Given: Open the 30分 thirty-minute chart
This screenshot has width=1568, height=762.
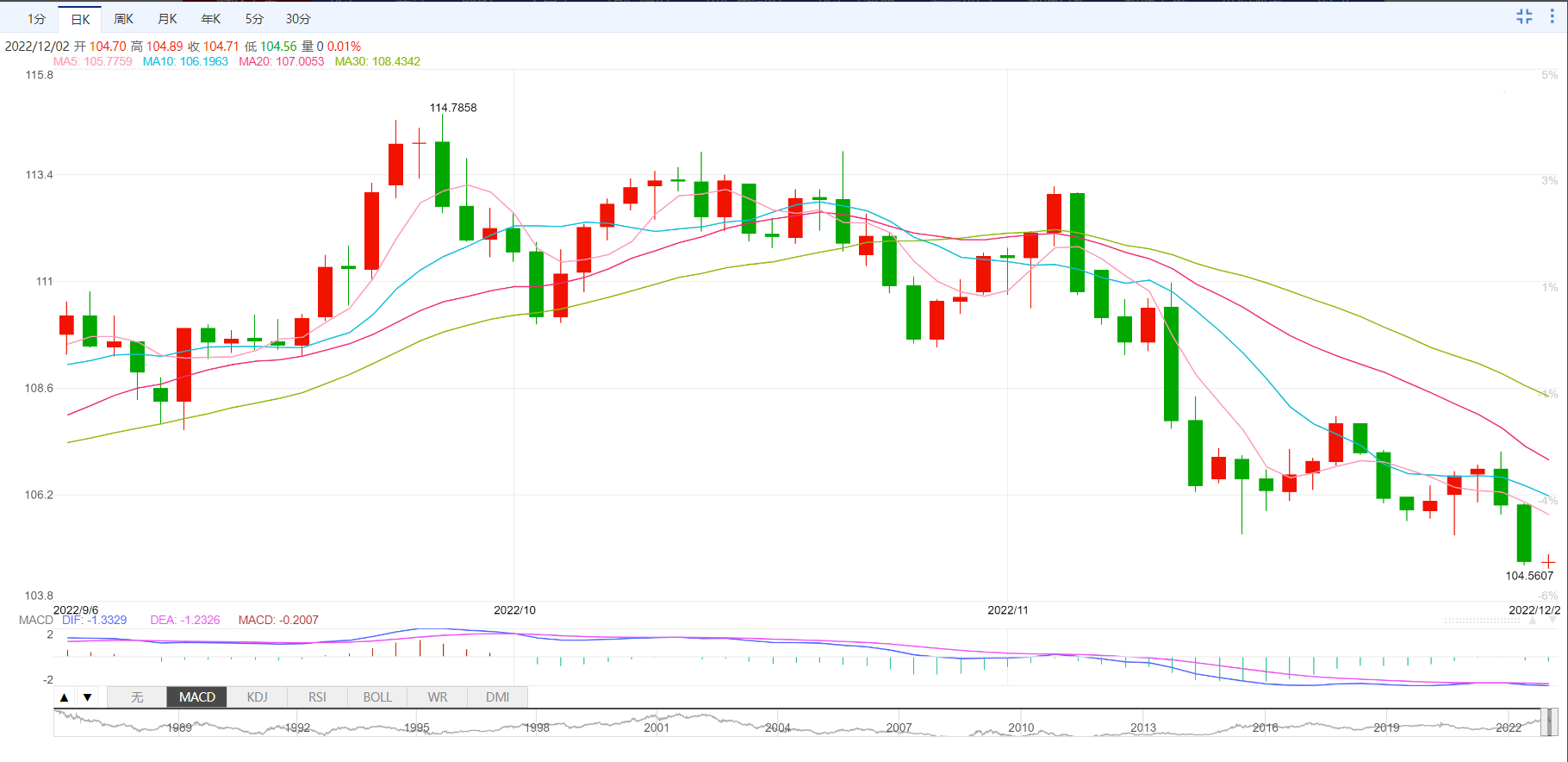Looking at the screenshot, I should [x=298, y=19].
